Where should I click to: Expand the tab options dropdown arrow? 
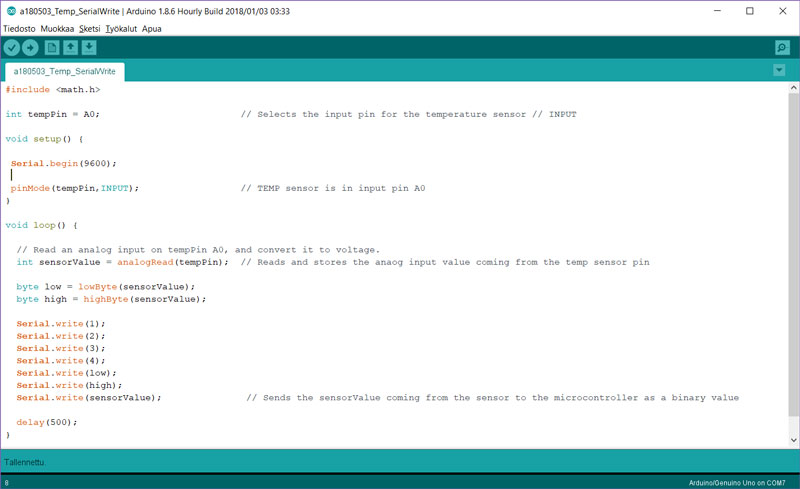click(779, 70)
